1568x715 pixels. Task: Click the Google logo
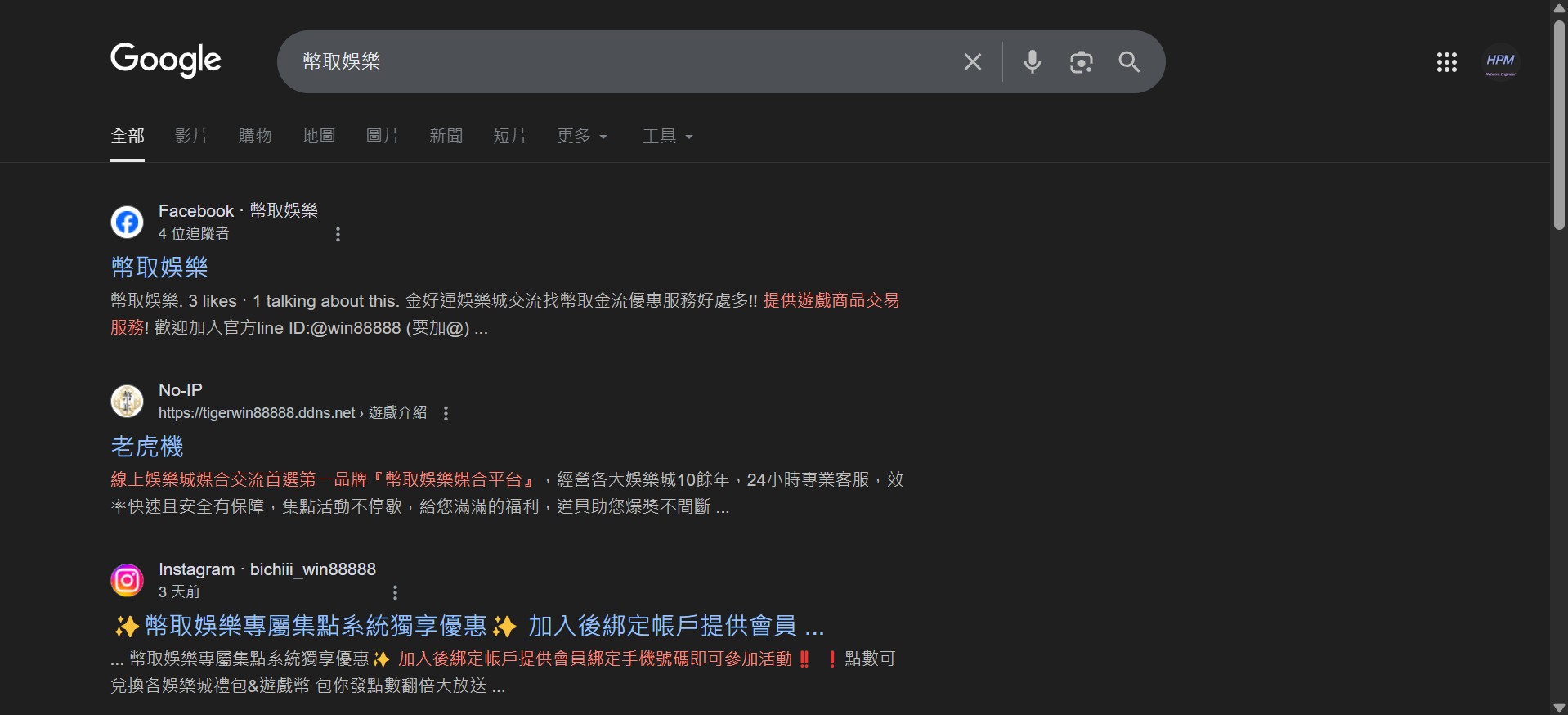pyautogui.click(x=165, y=60)
